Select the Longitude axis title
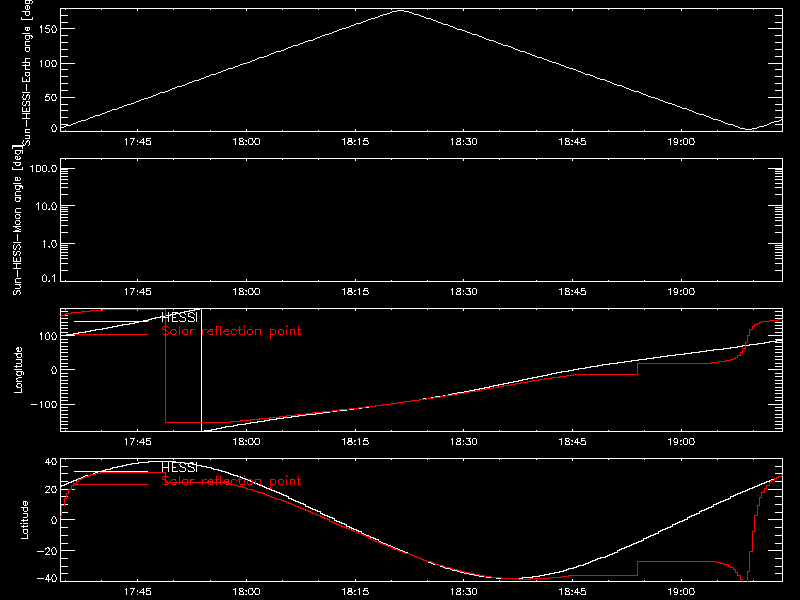 (18, 370)
